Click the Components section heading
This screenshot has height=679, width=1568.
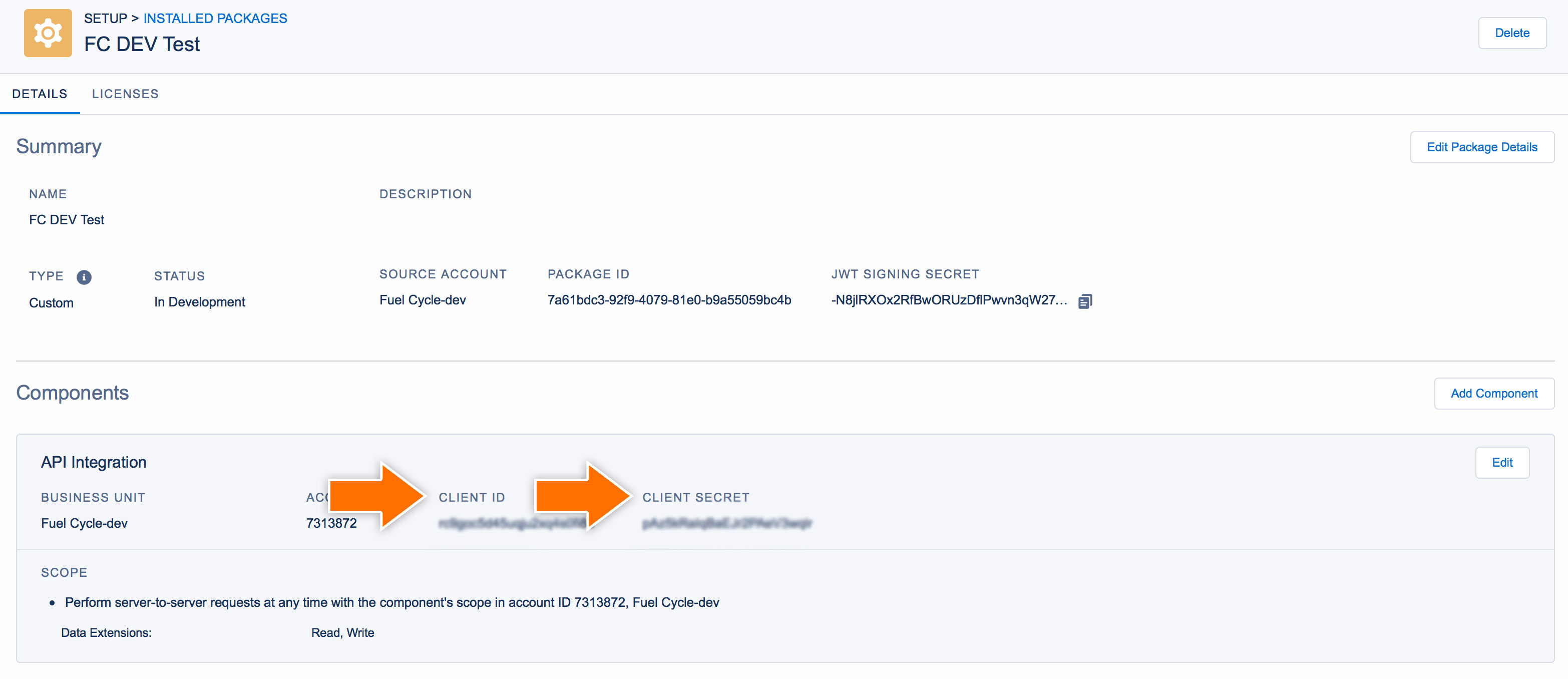pyautogui.click(x=73, y=393)
